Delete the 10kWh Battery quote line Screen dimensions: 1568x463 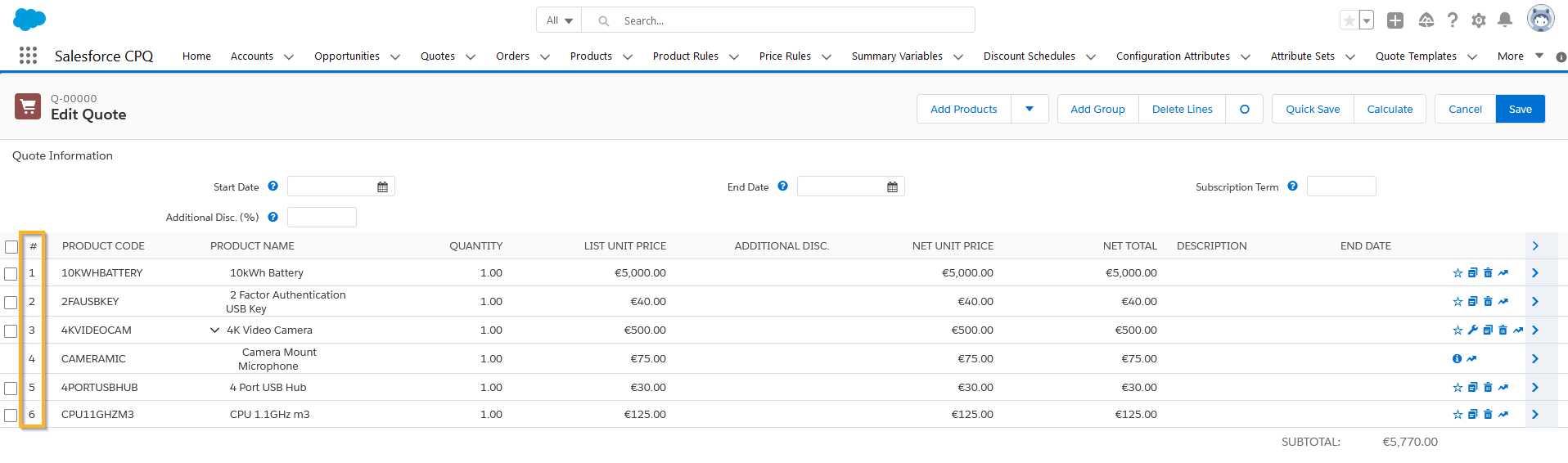1488,273
